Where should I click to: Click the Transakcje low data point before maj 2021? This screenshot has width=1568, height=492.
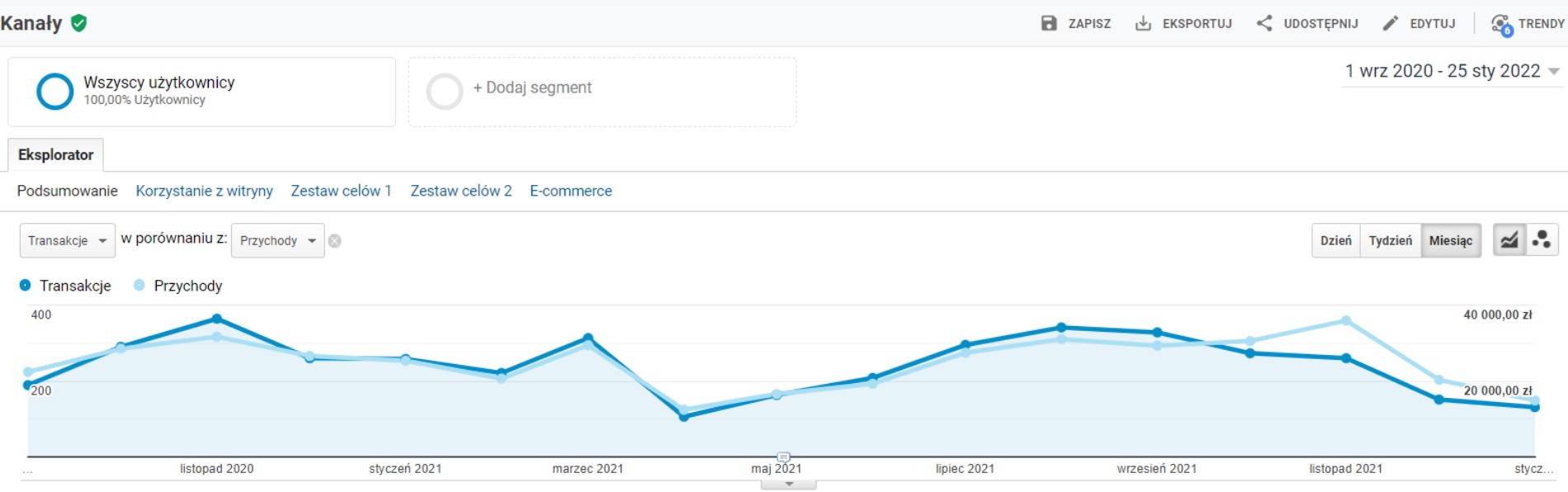683,417
